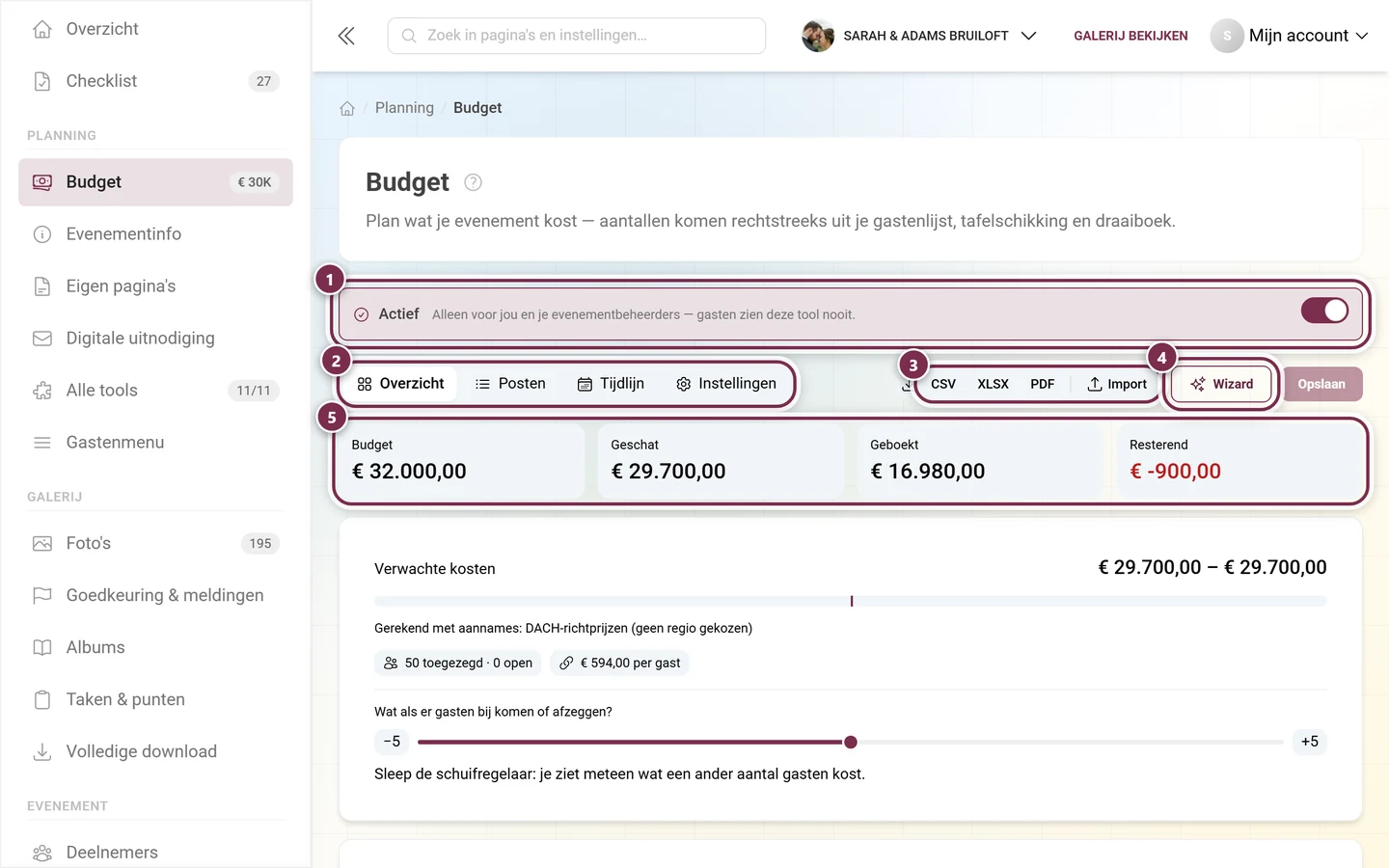Image resolution: width=1389 pixels, height=868 pixels.
Task: Click the home icon in the breadcrumb
Action: [x=347, y=108]
